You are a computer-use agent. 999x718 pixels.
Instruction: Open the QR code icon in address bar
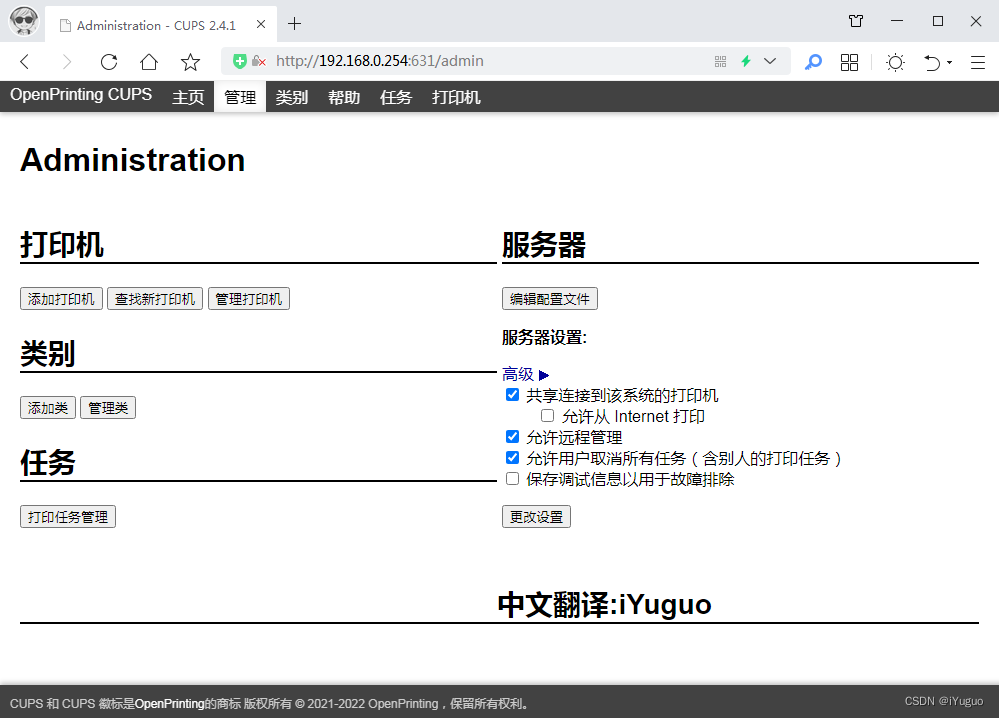tap(721, 61)
